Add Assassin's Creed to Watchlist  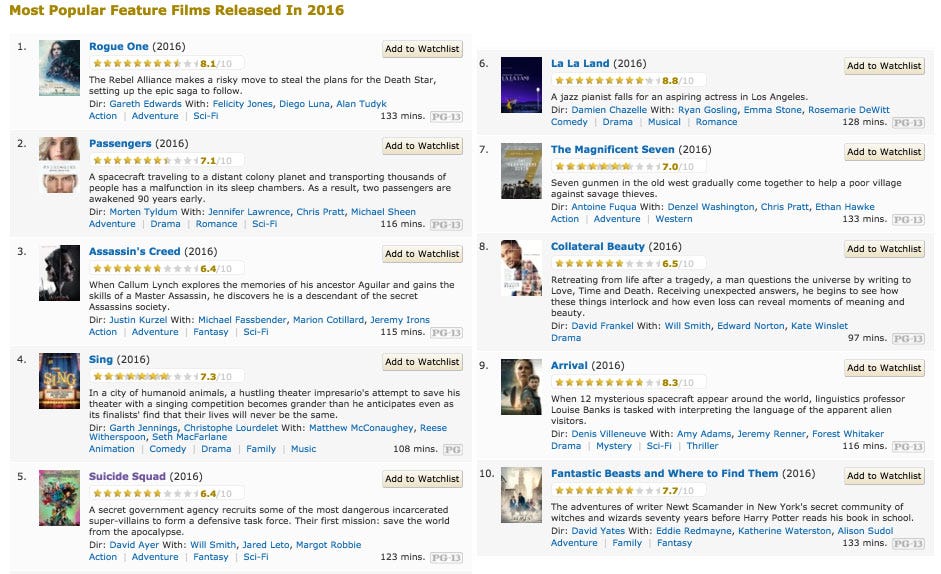tap(422, 254)
